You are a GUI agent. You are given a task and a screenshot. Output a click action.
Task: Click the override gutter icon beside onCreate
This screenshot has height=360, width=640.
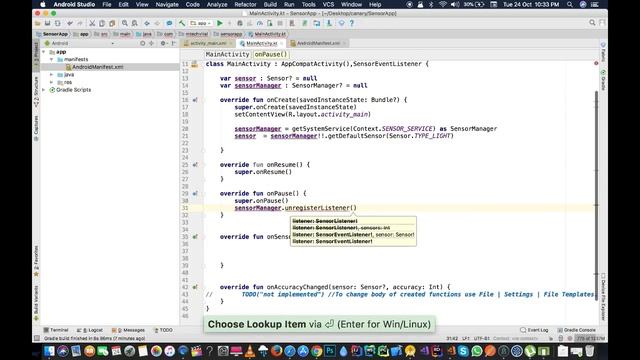coord(195,100)
